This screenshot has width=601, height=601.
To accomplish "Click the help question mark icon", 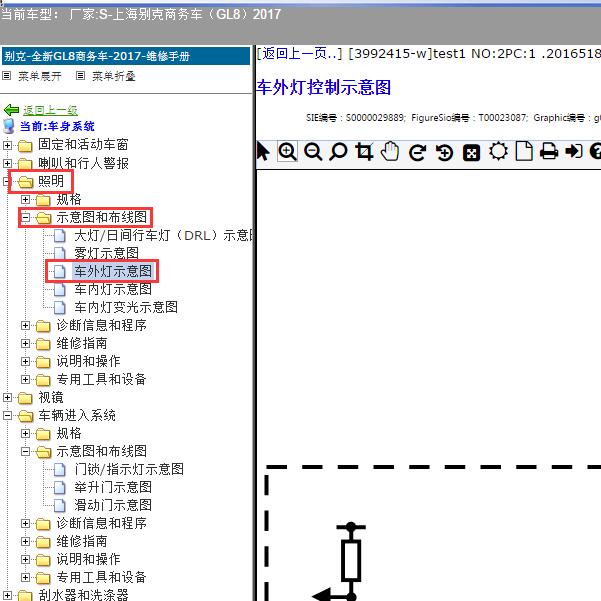I will click(595, 151).
